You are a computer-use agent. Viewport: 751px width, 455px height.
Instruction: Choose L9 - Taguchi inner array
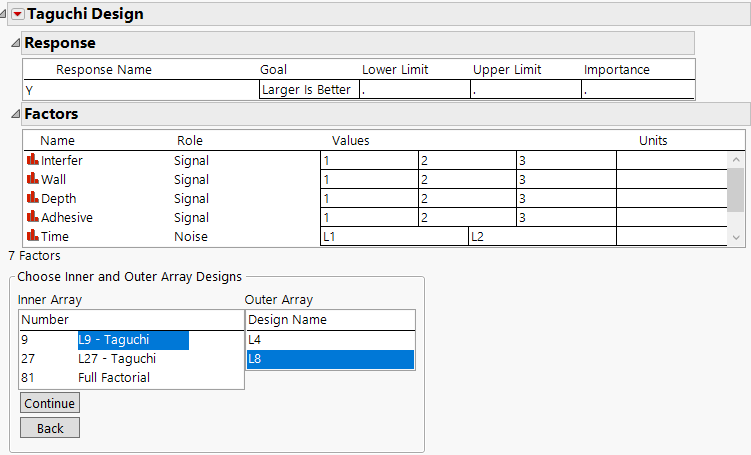[113, 340]
